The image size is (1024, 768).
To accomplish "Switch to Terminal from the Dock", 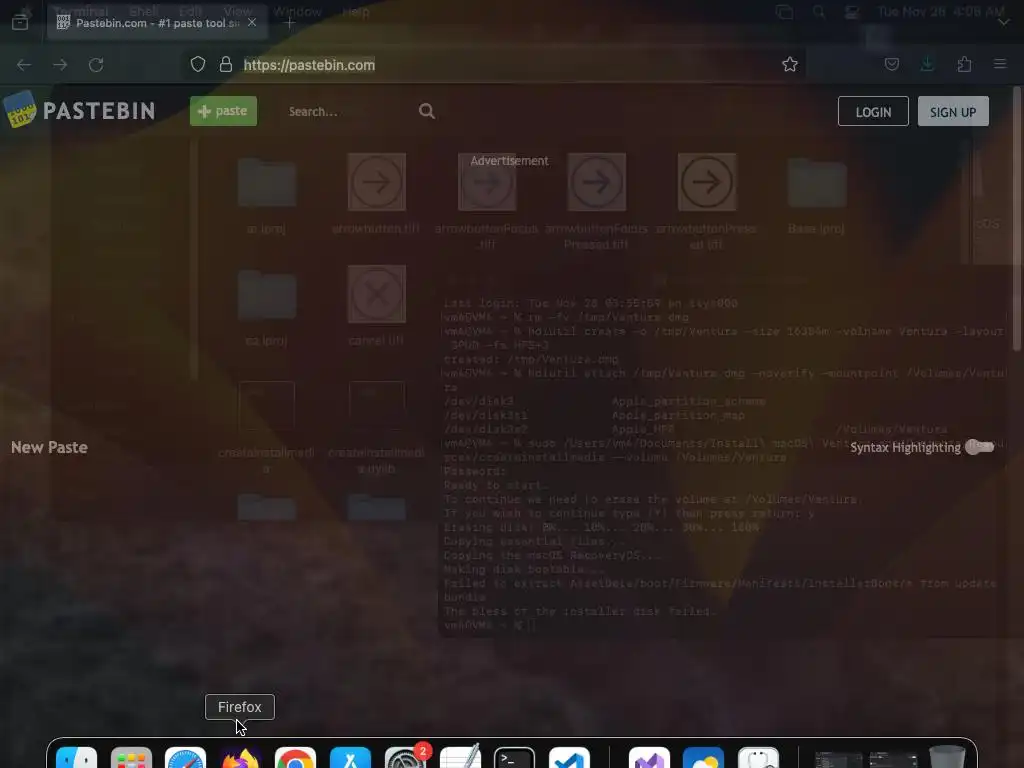I will click(515, 759).
